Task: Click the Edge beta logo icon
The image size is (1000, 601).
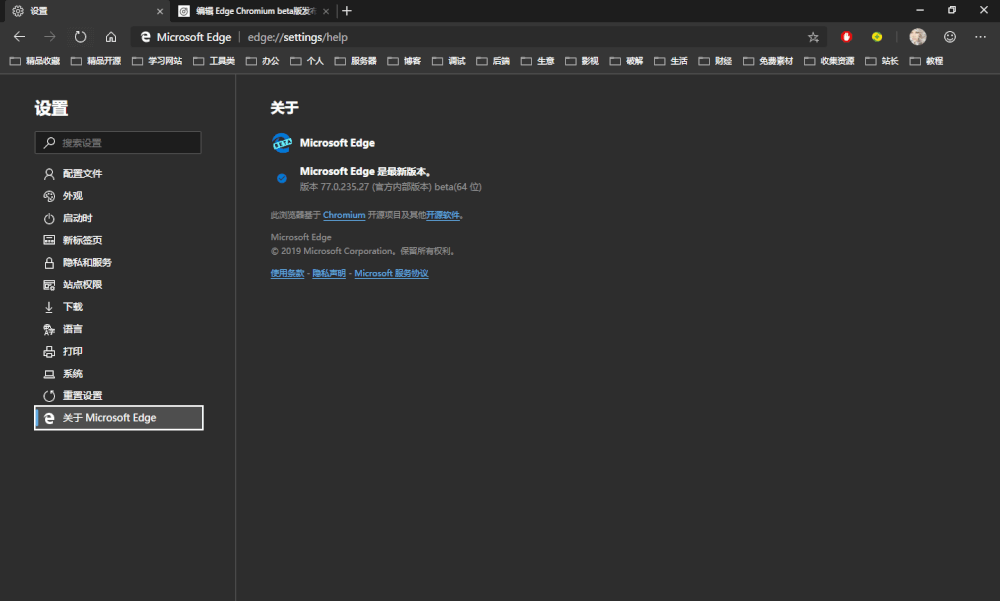Action: [282, 143]
